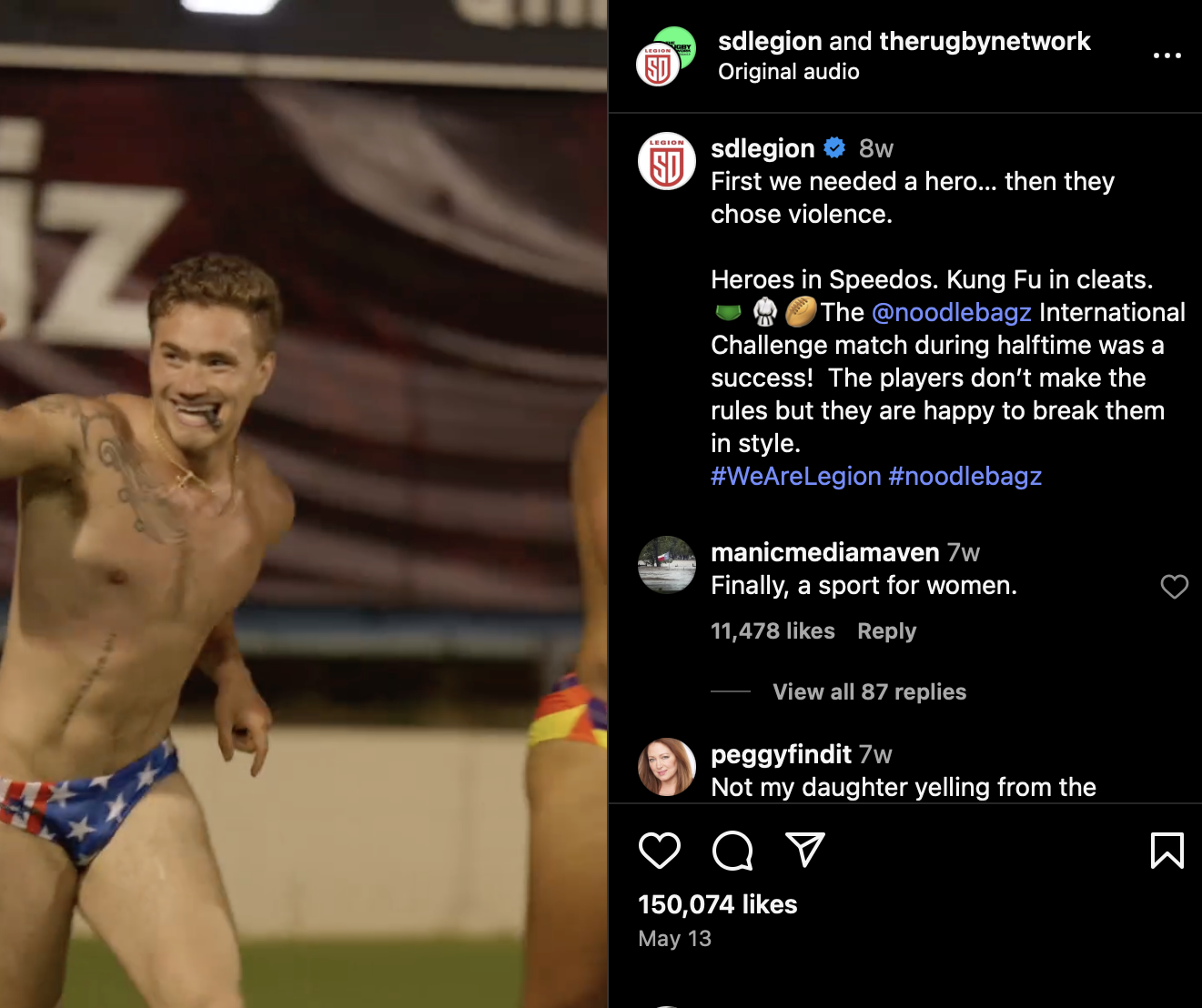Viewport: 1202px width, 1008px height.
Task: Click peggyfindit's profile picture
Action: coord(666,767)
